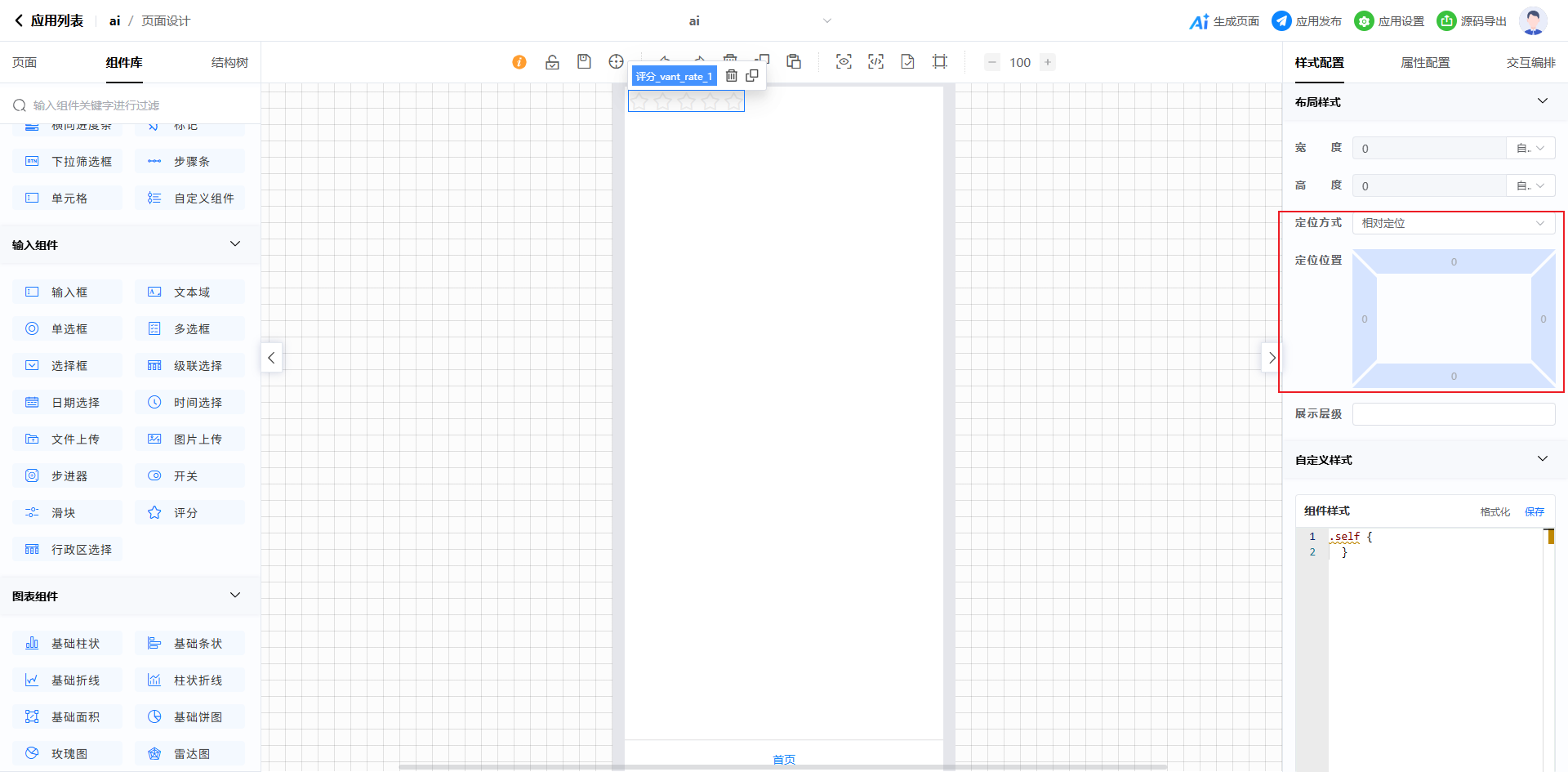Switch to the 结构树 tab

(x=229, y=63)
